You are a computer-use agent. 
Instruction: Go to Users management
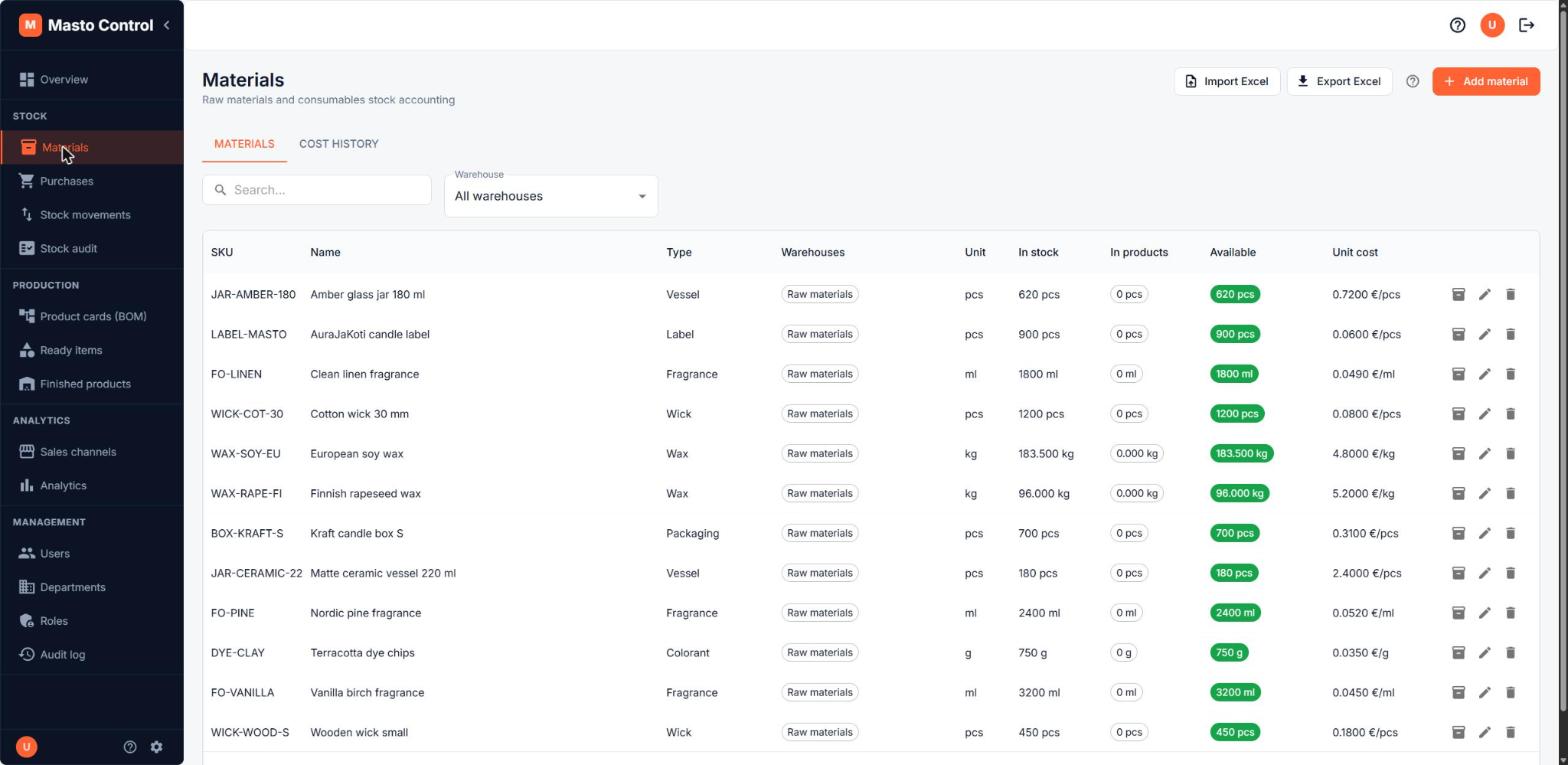click(91, 554)
